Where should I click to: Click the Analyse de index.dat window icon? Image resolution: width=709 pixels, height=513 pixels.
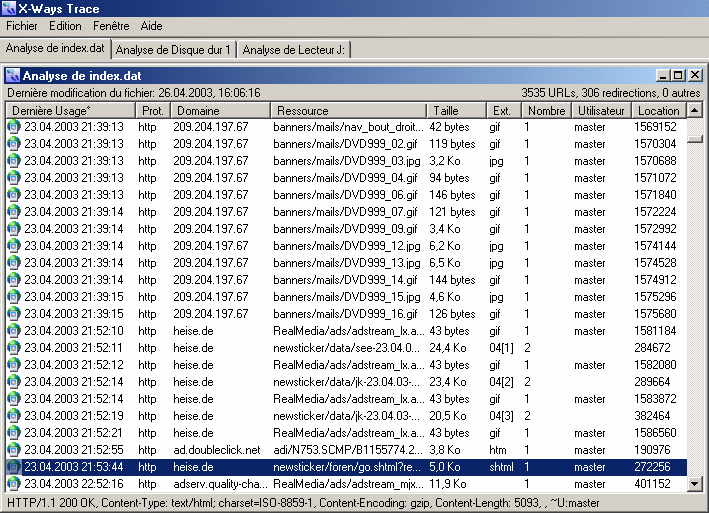coord(13,75)
